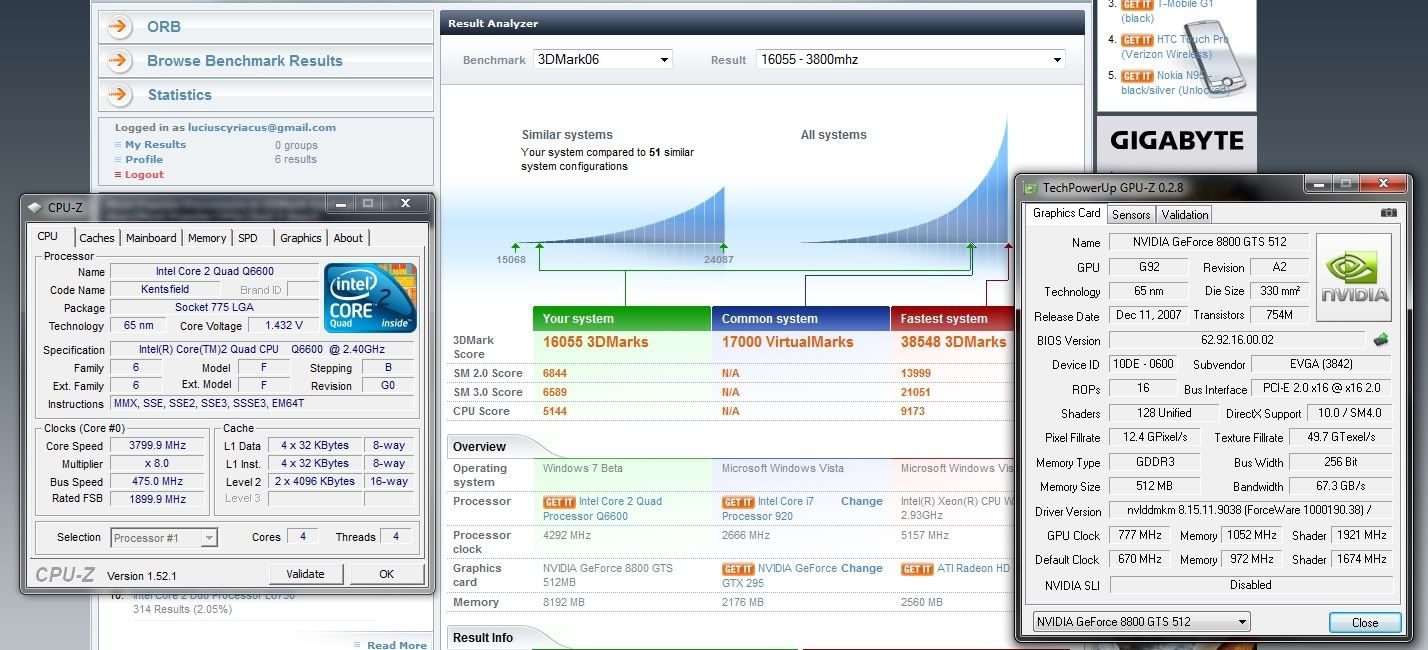
Task: Click the Name field showing Intel Core 2 Quad Q6600
Action: coord(214,271)
